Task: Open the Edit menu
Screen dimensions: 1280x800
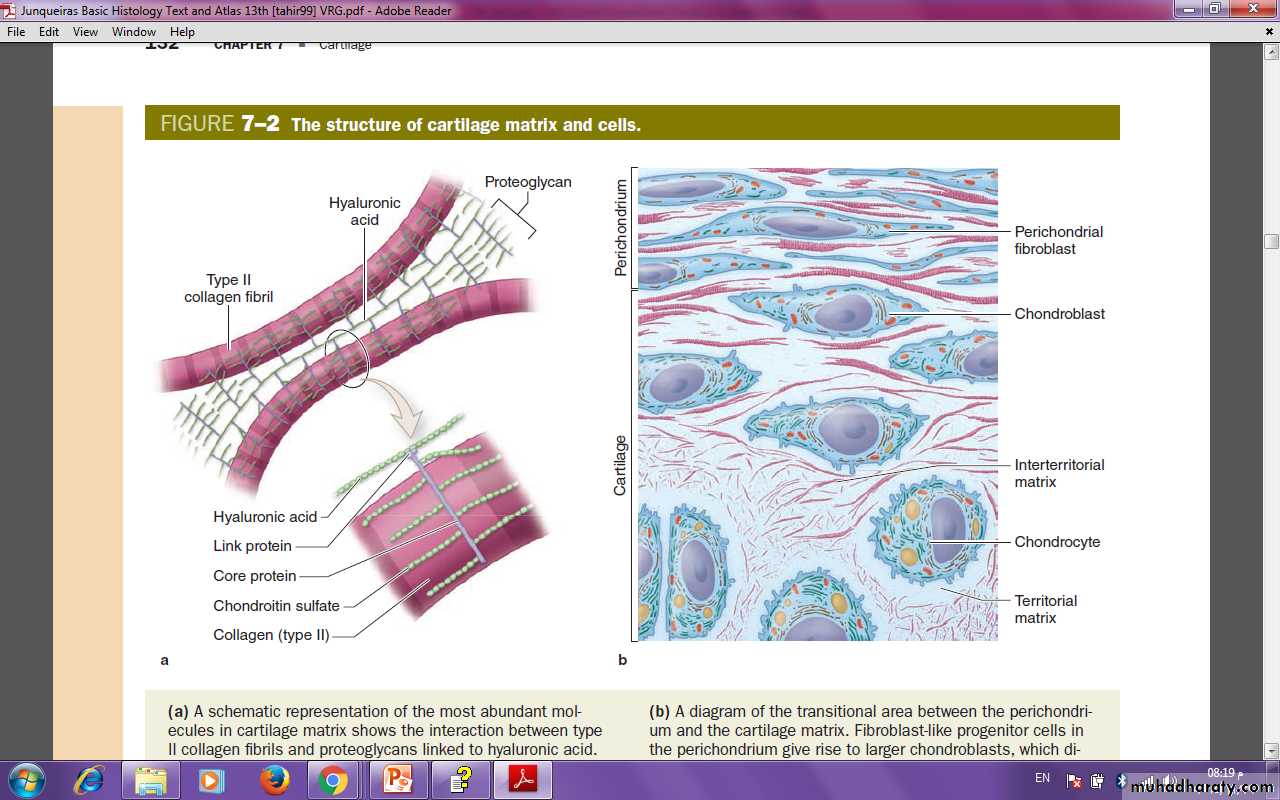Action: [x=49, y=32]
